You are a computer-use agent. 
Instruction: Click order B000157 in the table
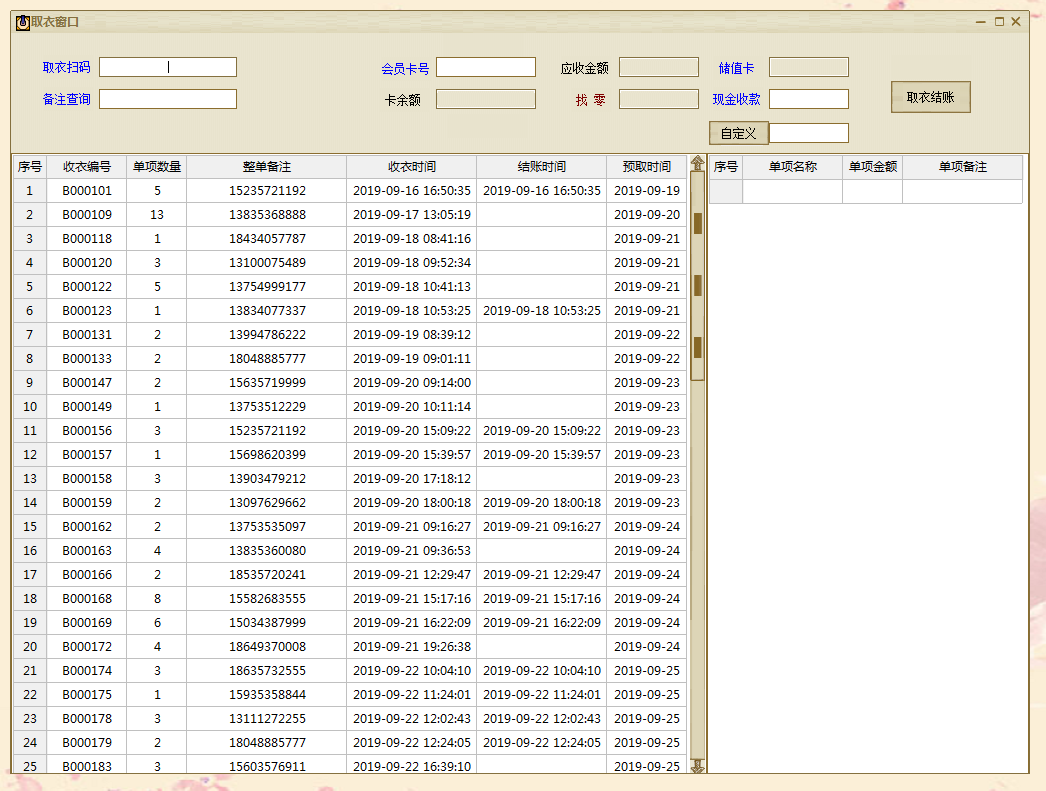click(87, 455)
